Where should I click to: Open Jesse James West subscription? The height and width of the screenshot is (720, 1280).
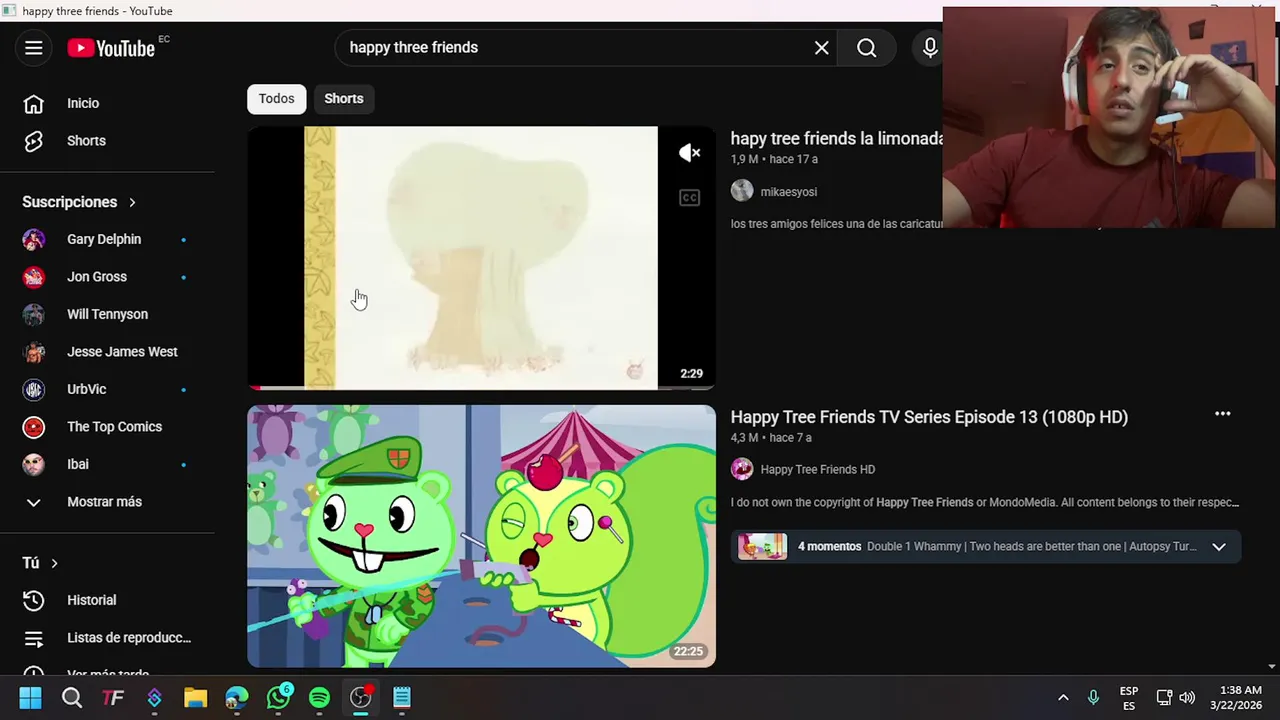click(x=107, y=352)
